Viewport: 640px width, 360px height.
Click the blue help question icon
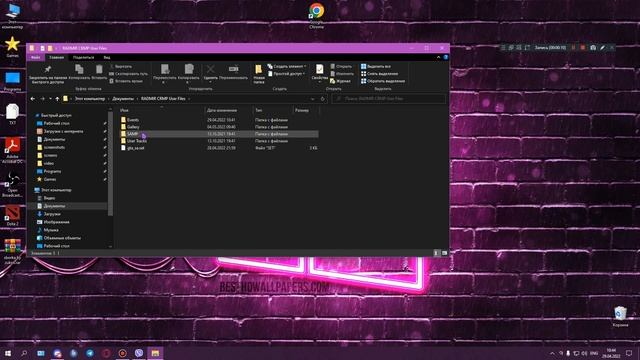pos(445,57)
